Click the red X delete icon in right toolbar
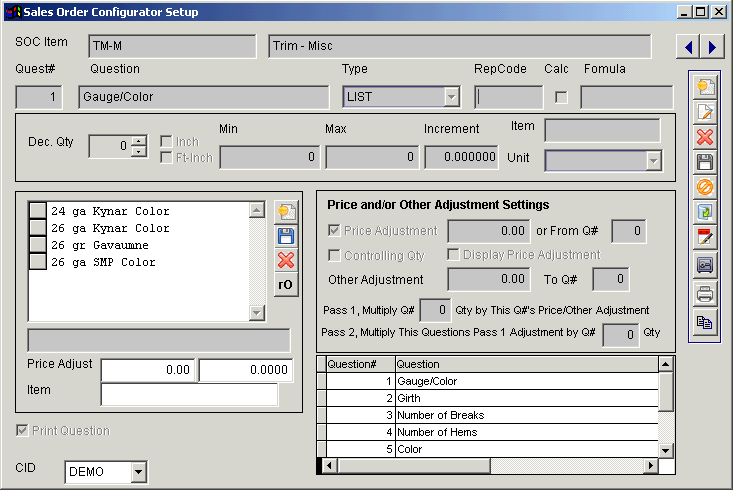 705,137
